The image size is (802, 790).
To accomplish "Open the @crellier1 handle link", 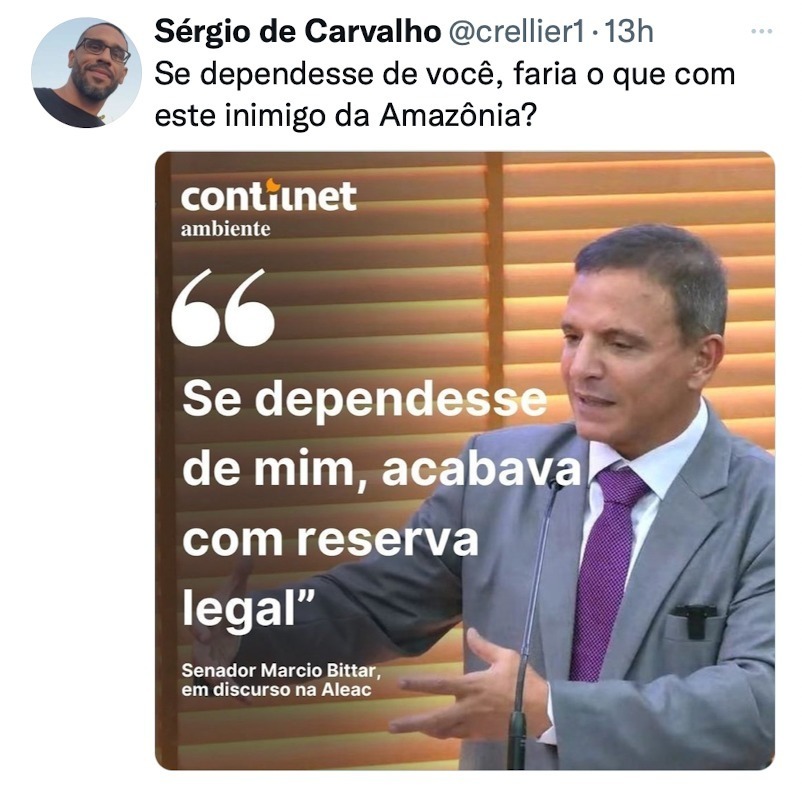I will click(516, 32).
